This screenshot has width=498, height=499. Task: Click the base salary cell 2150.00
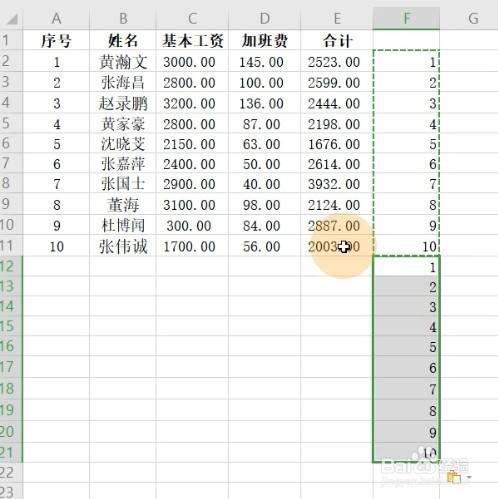coord(192,144)
